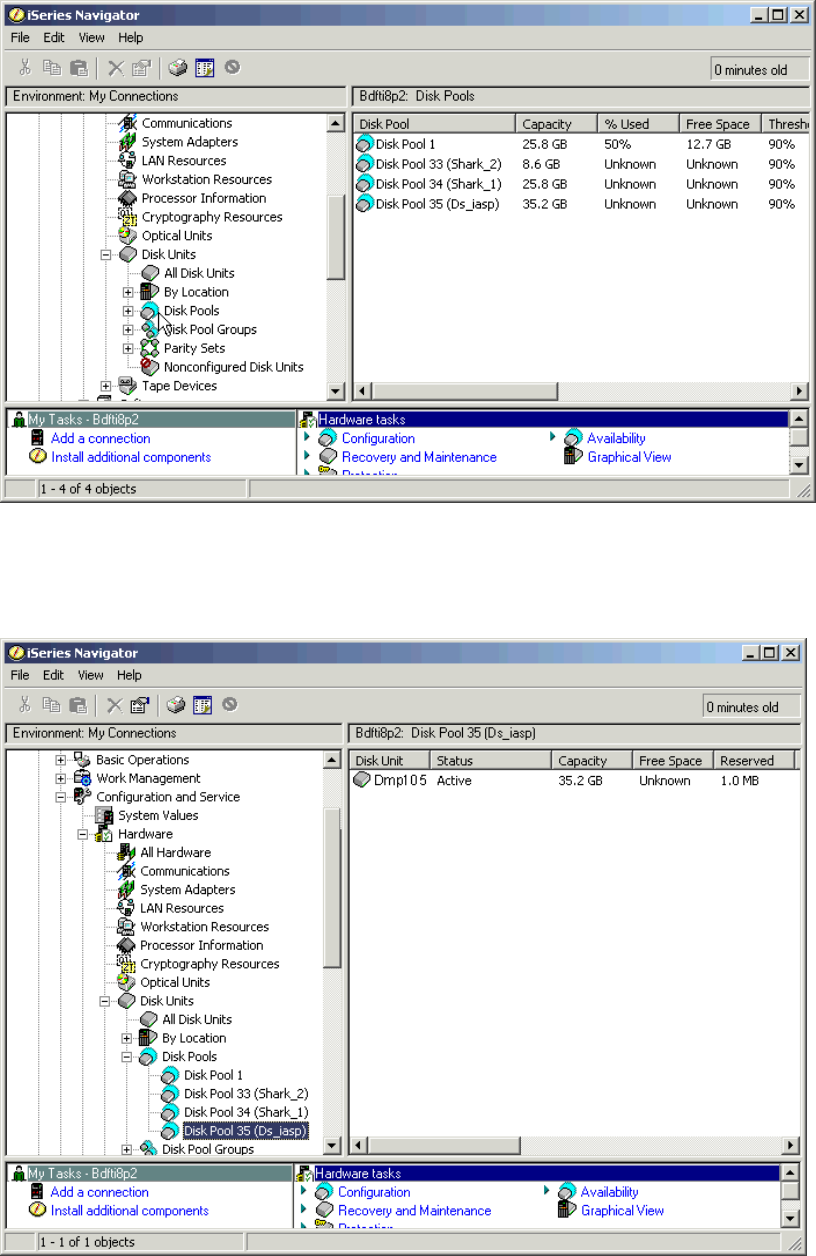This screenshot has height=1256, width=816.
Task: Select Nonconfigured Disk Units in top tree
Action: point(233,367)
